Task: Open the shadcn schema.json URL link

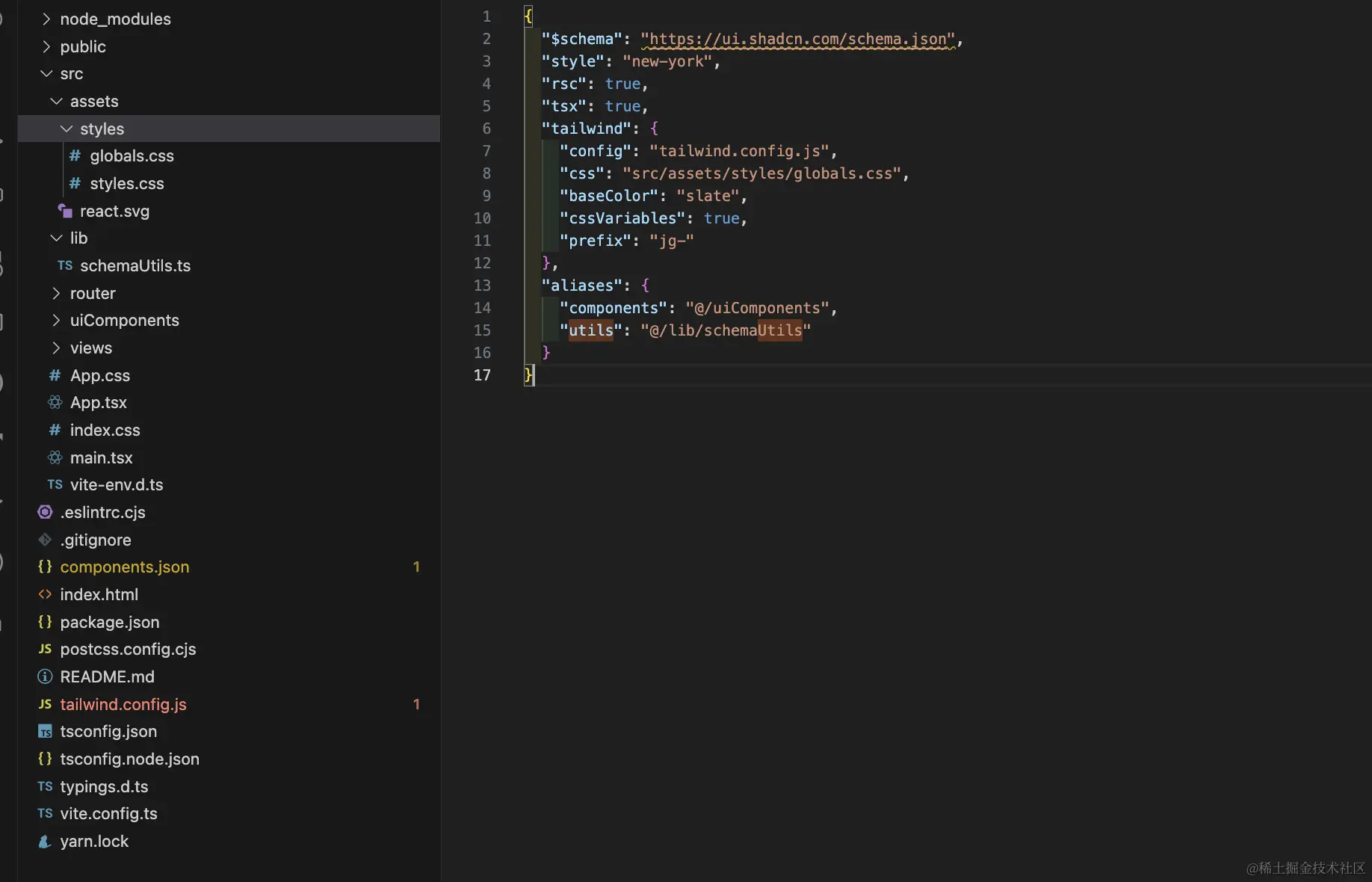Action: point(798,39)
